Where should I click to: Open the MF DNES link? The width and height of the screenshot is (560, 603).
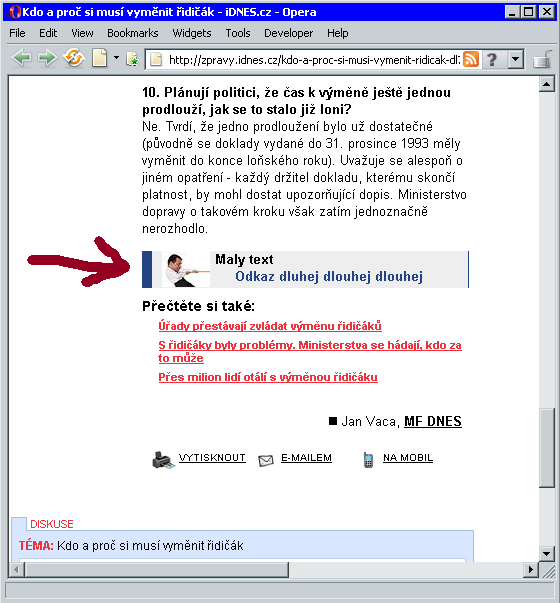point(433,421)
